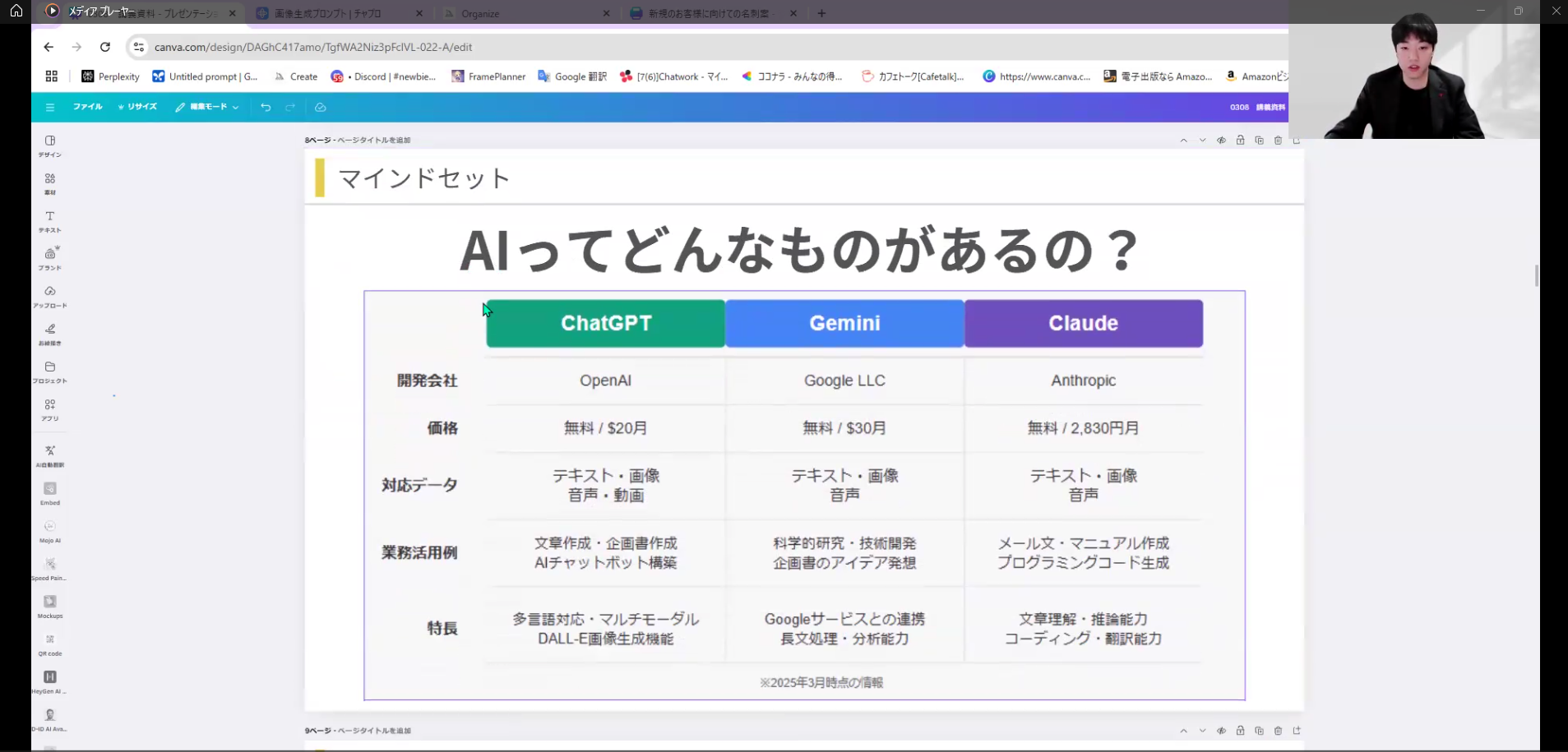Open the FramePlanner bookmark
Image resolution: width=1568 pixels, height=752 pixels.
point(488,76)
